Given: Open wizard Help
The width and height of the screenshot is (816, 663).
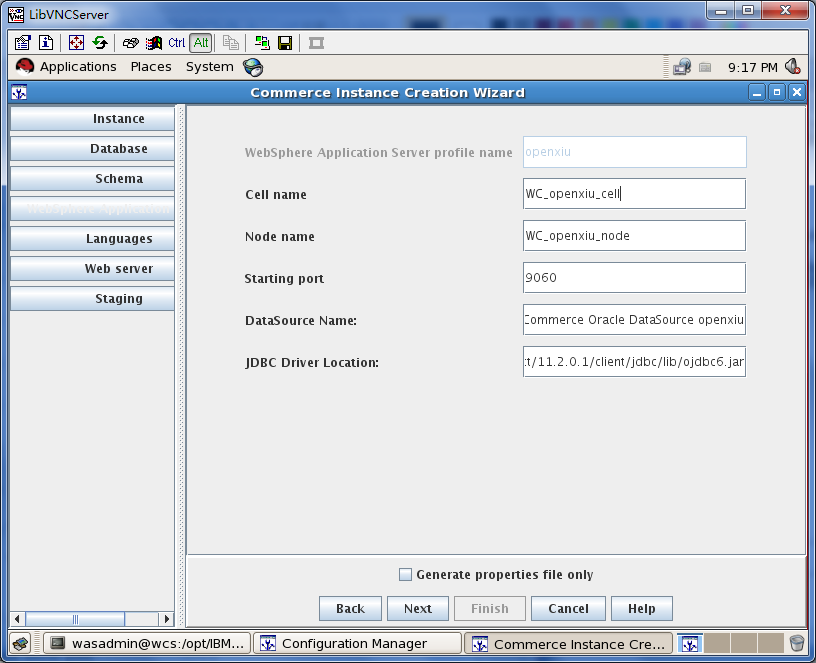Looking at the screenshot, I should click(642, 608).
